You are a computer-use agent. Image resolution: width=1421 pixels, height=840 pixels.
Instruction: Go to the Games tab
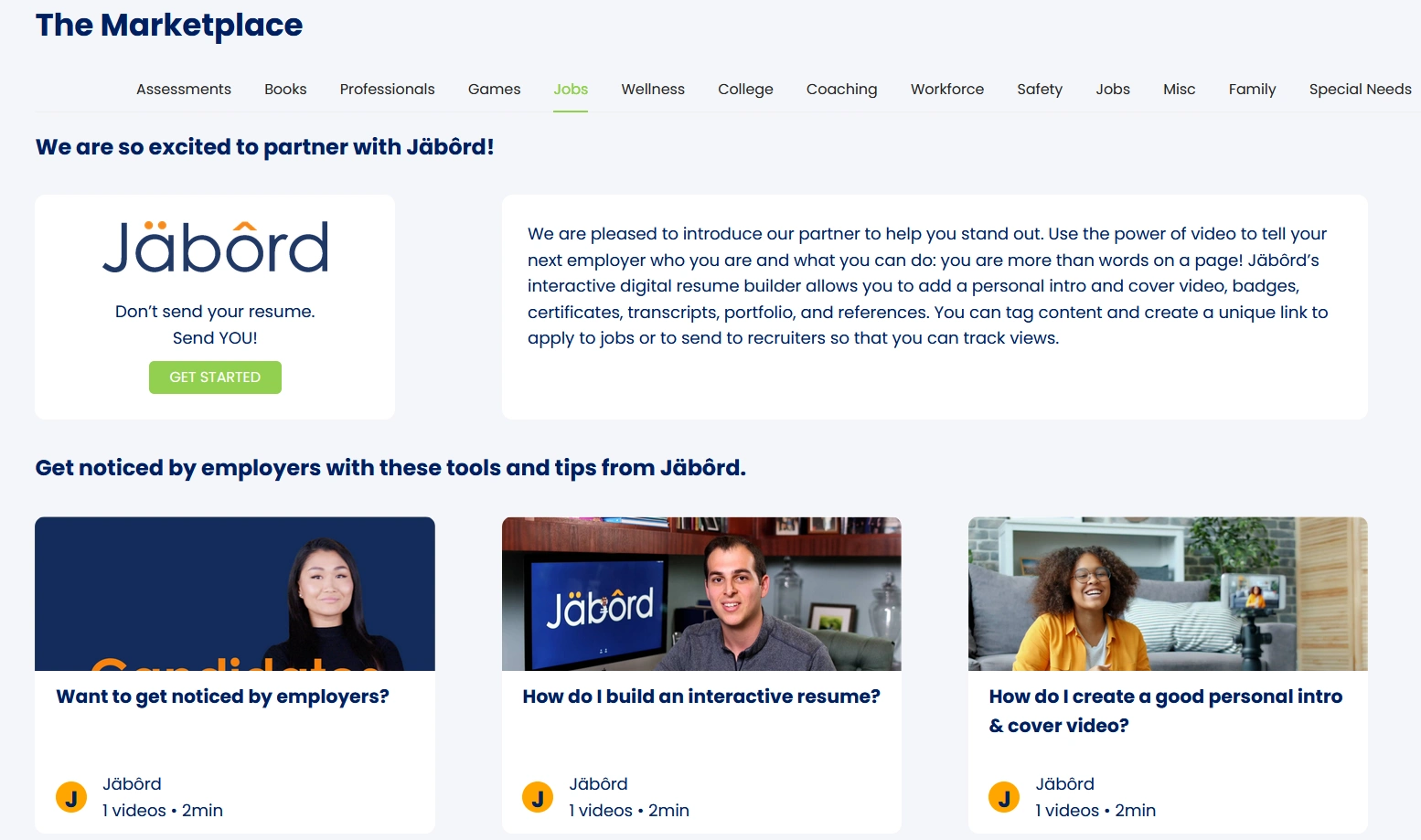[495, 90]
